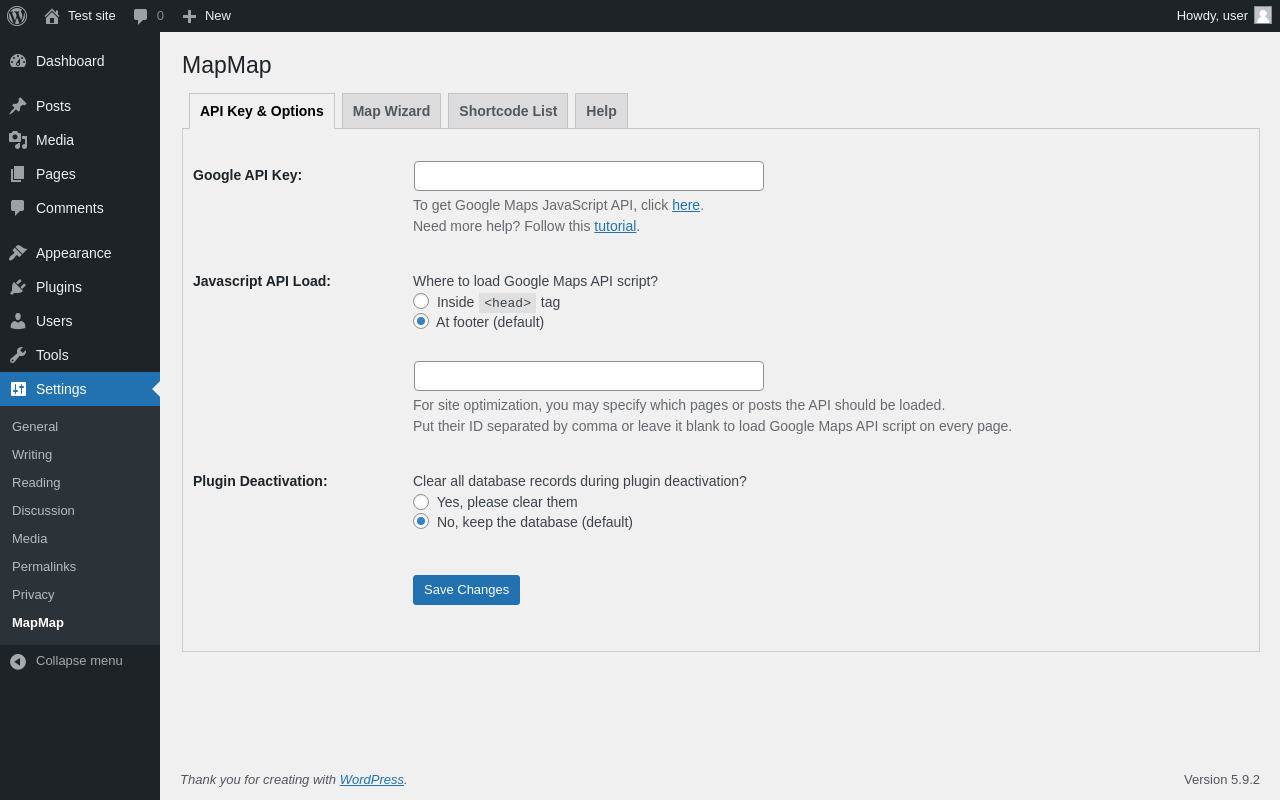Choose Yes, please clear them radio
The image size is (1280, 800).
[x=421, y=502]
